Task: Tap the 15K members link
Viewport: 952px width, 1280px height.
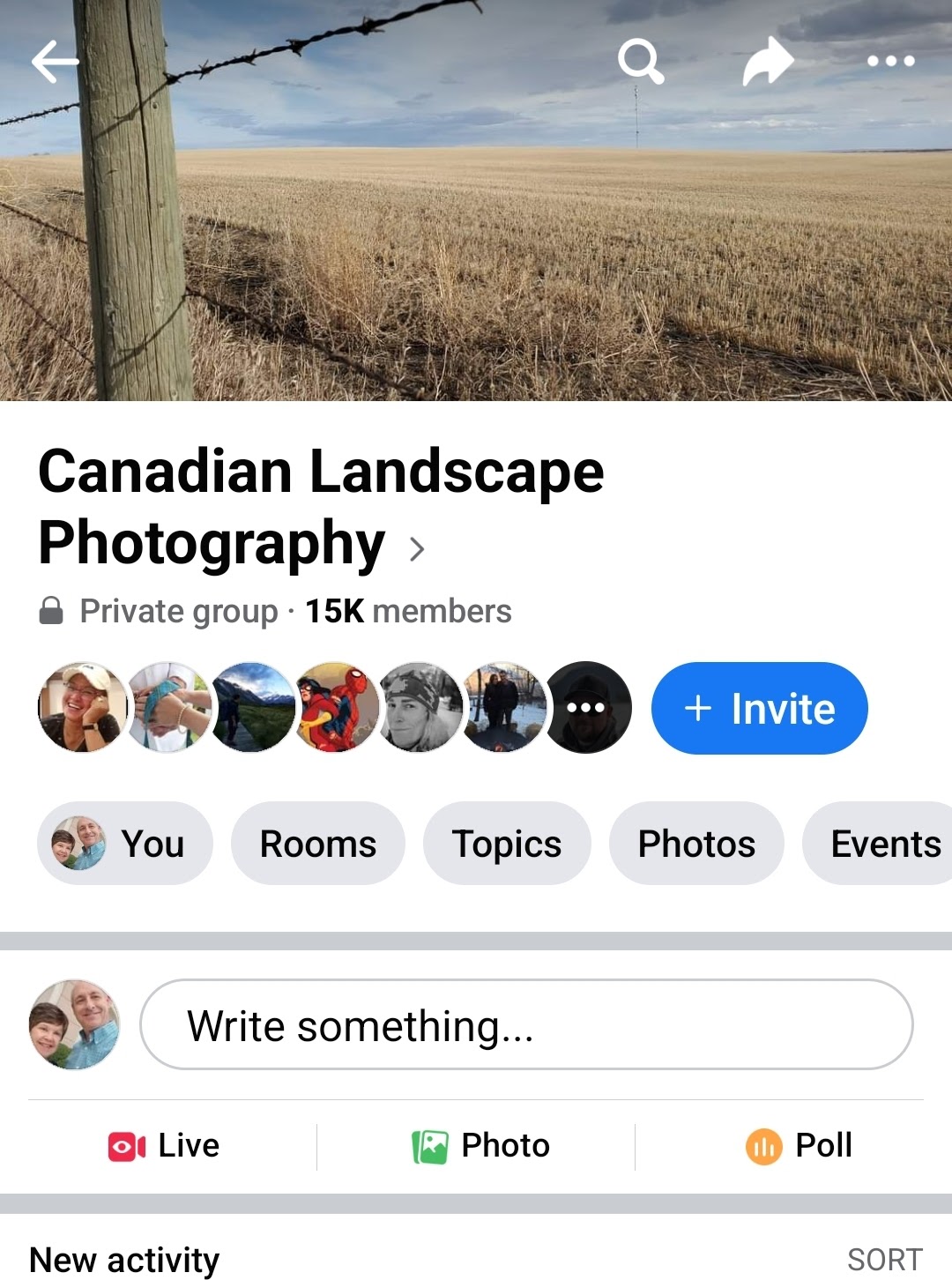Action: (x=408, y=611)
